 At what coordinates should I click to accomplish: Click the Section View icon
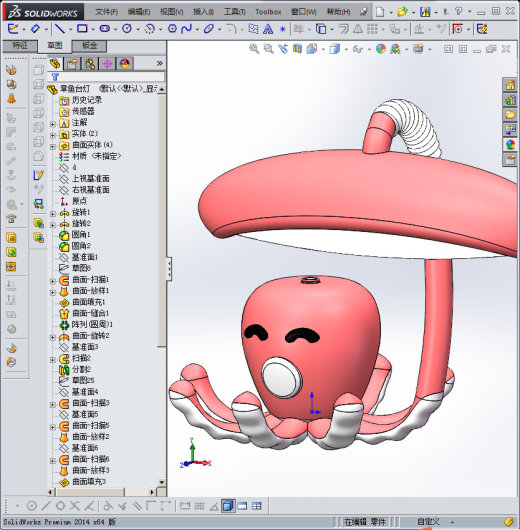point(297,49)
